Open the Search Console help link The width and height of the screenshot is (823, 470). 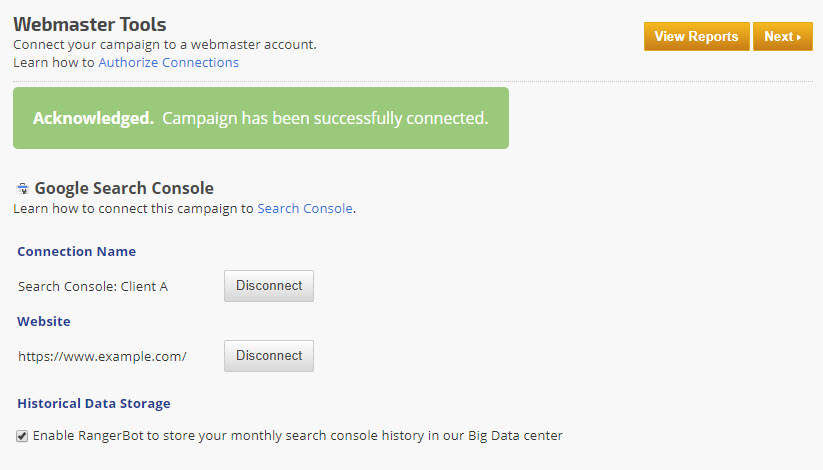point(305,209)
